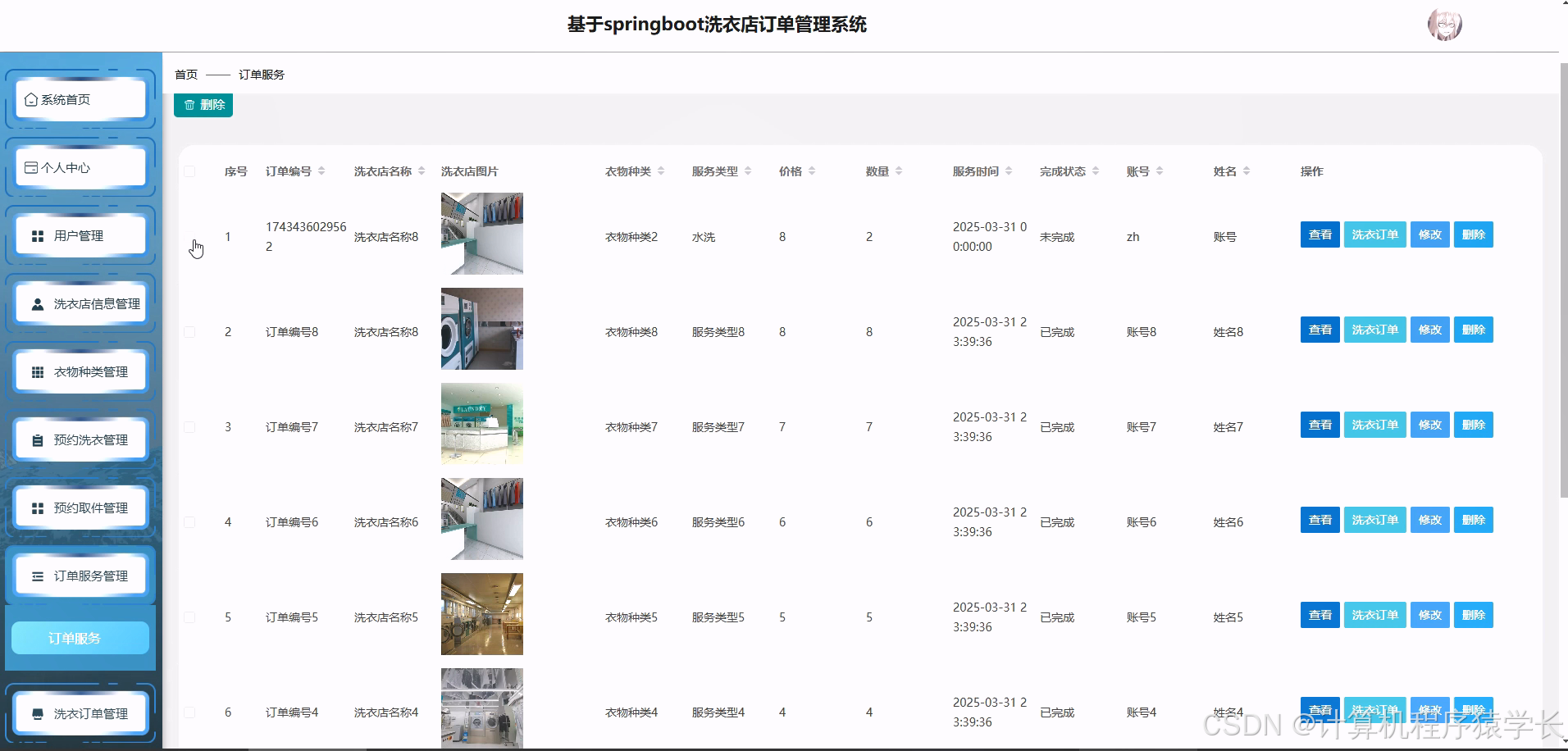The image size is (1568, 751).
Task: Expand 预约取件管理 sidebar menu
Action: click(80, 508)
